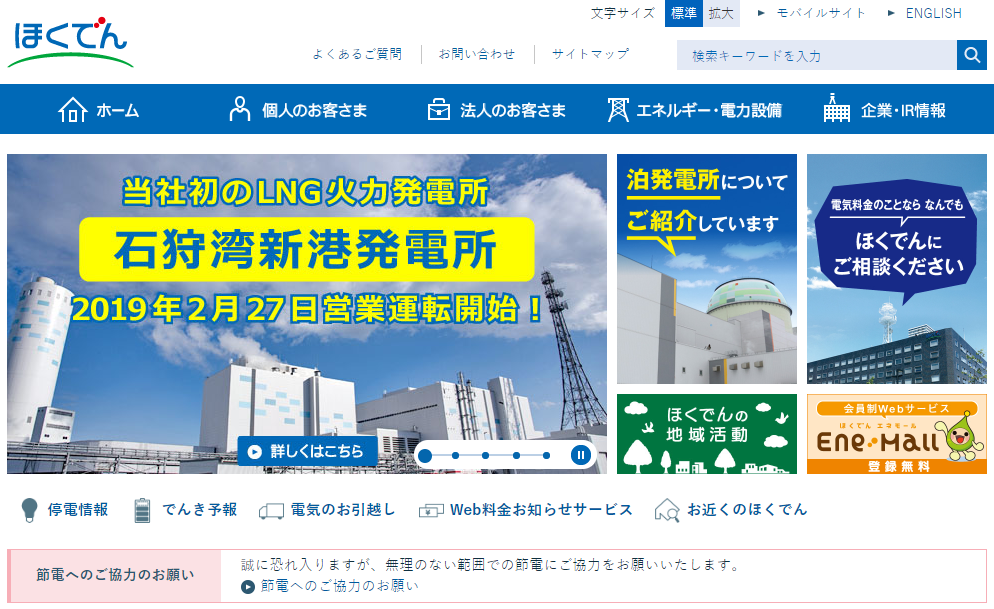Pause the banner slideshow

(581, 455)
